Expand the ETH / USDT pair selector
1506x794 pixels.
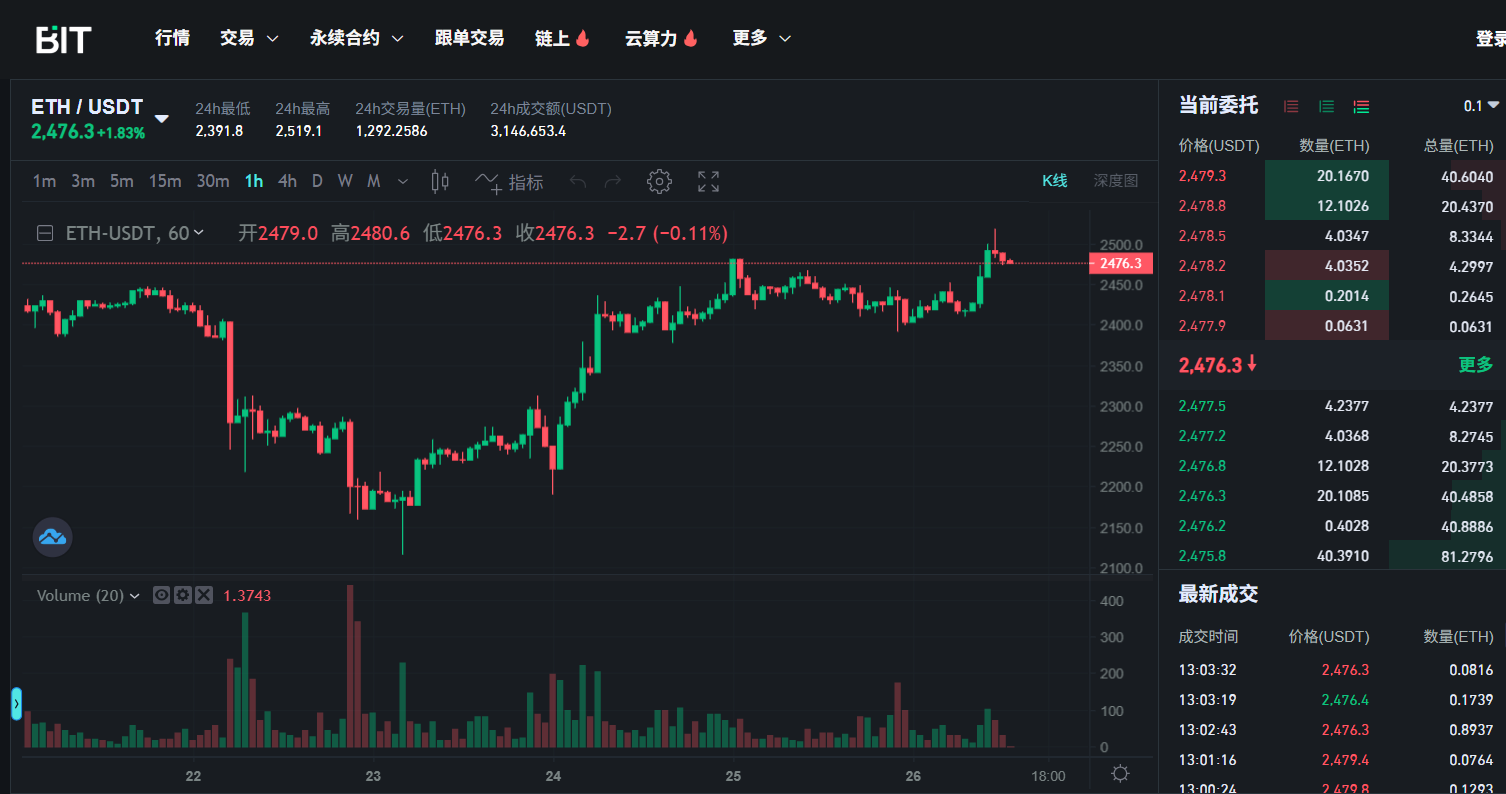coord(161,119)
